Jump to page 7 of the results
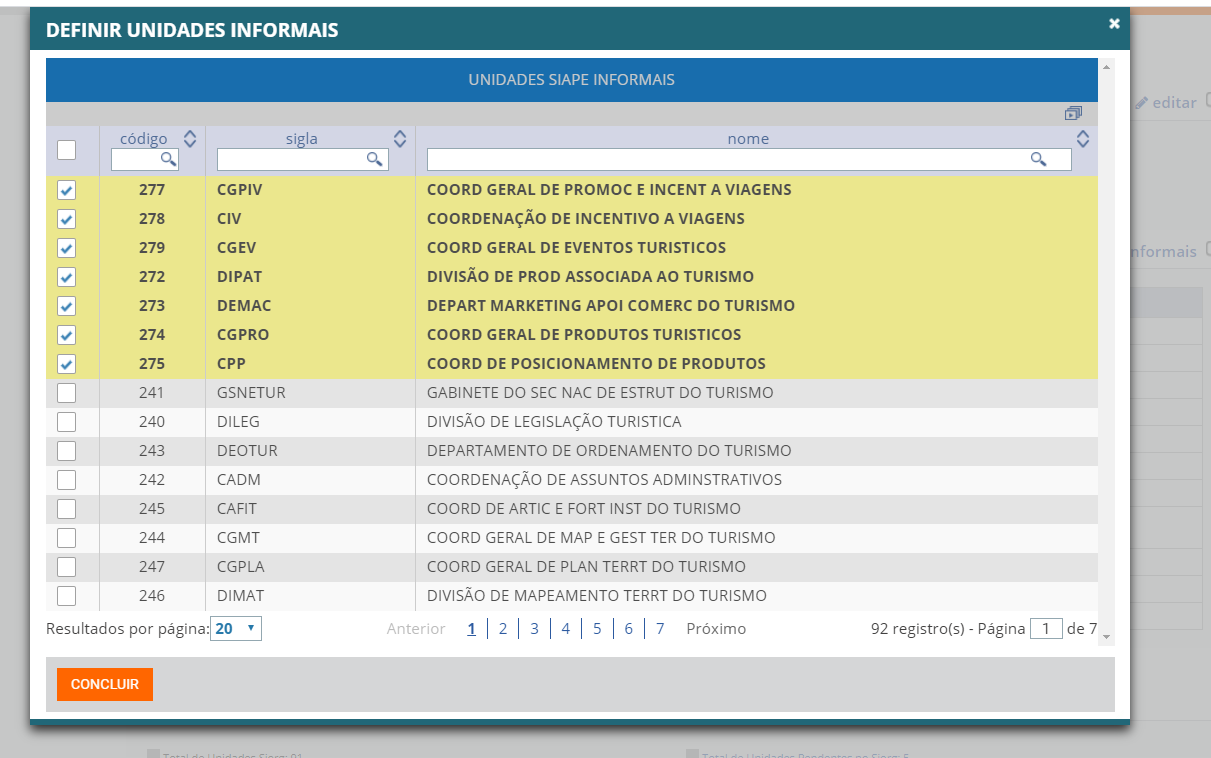The width and height of the screenshot is (1211, 758). [x=659, y=628]
